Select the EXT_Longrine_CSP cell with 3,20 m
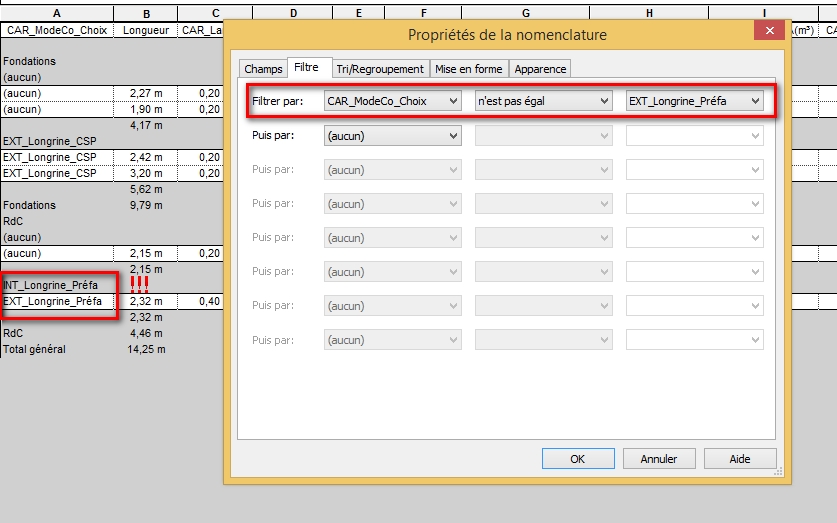This screenshot has height=523, width=837. click(x=56, y=173)
